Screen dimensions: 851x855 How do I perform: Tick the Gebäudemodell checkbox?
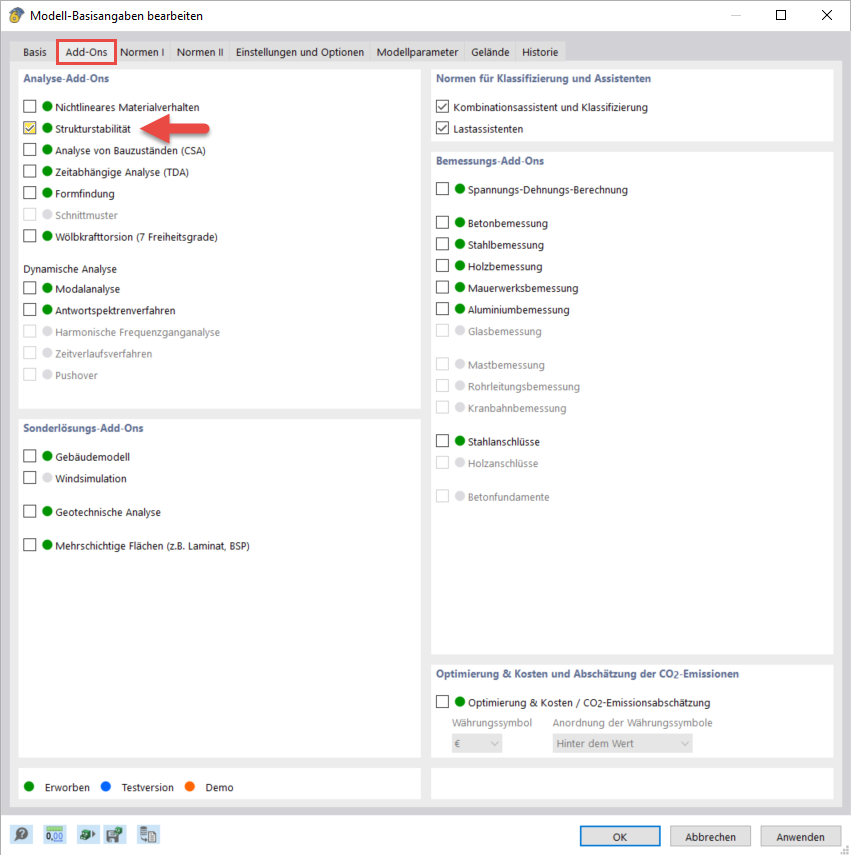point(30,456)
